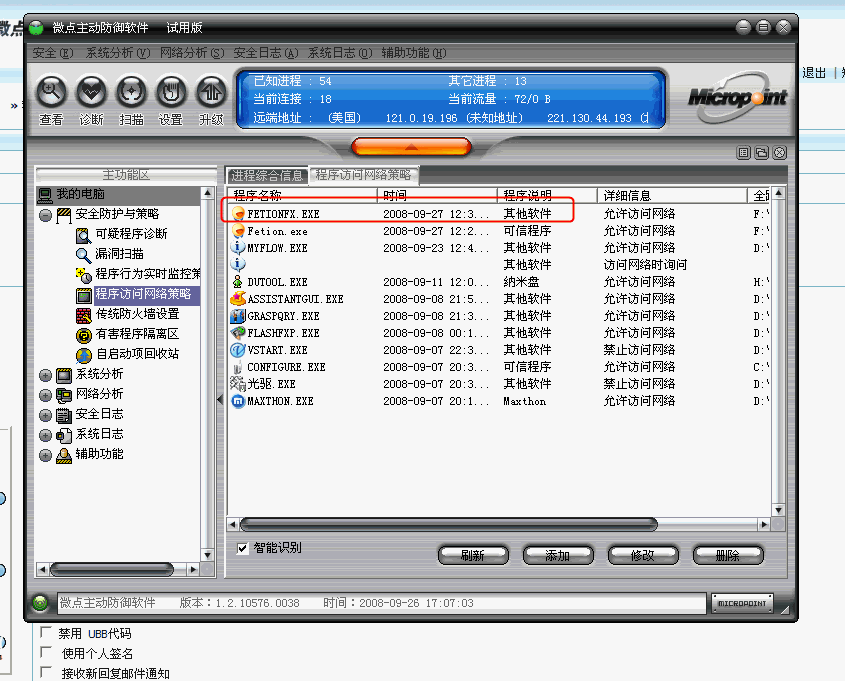This screenshot has height=681, width=845.
Task: Collapse sidebar using the divider arrow
Action: (x=220, y=400)
